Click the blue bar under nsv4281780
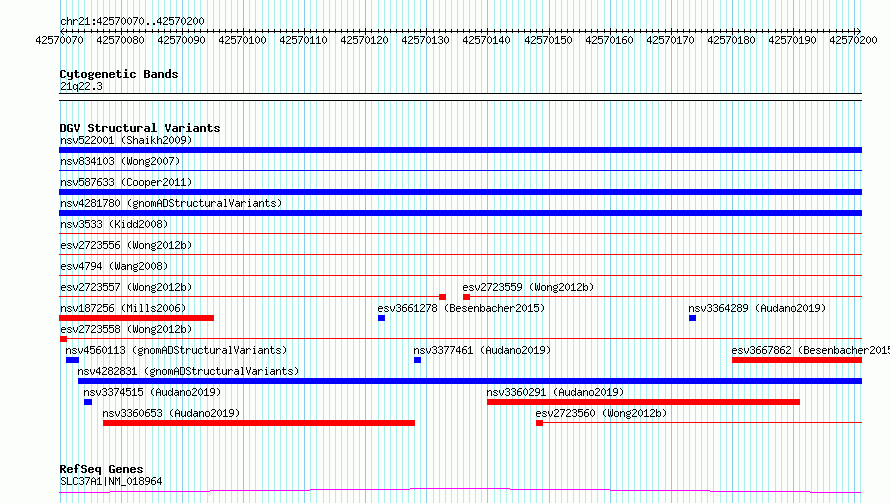 pyautogui.click(x=460, y=213)
